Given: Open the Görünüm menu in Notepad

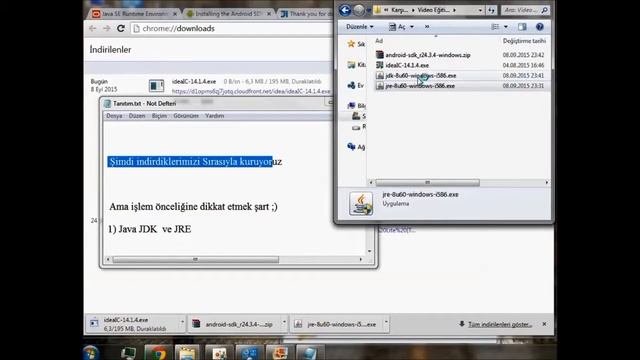Looking at the screenshot, I should click(x=186, y=116).
